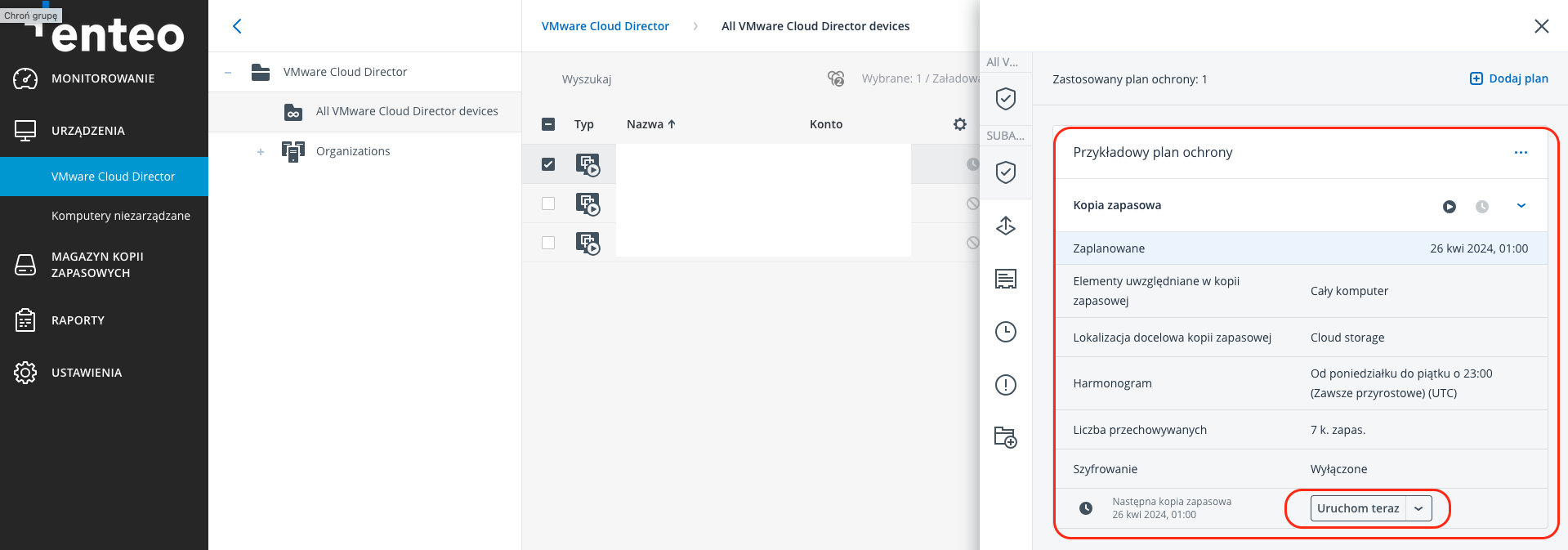Click the backup storage drive icon

click(25, 265)
